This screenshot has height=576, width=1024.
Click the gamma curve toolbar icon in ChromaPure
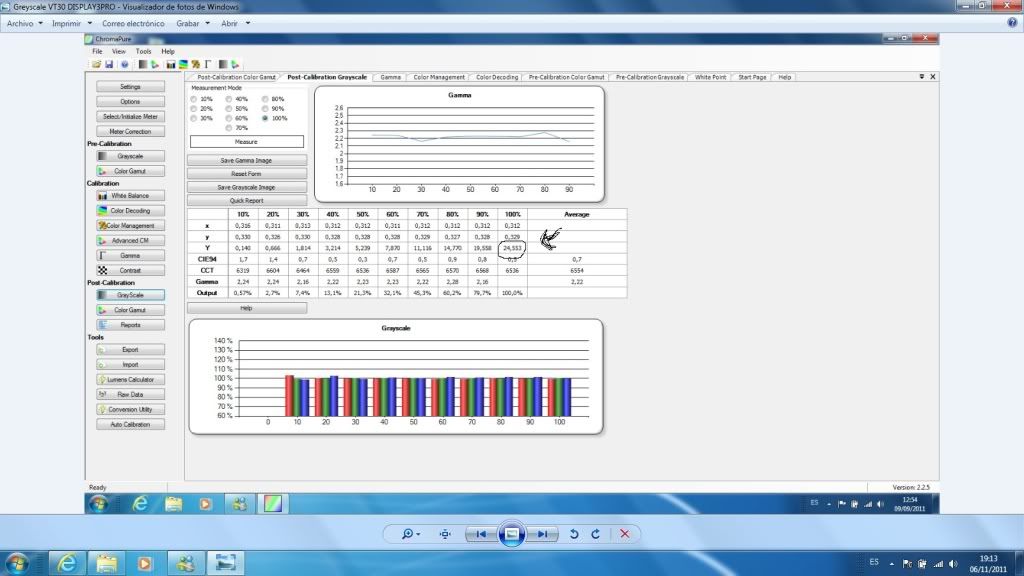coord(208,65)
